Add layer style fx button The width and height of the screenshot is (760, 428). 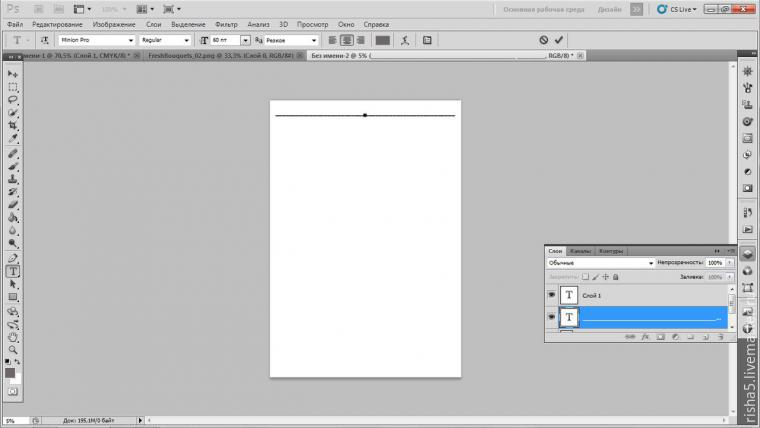tap(645, 336)
